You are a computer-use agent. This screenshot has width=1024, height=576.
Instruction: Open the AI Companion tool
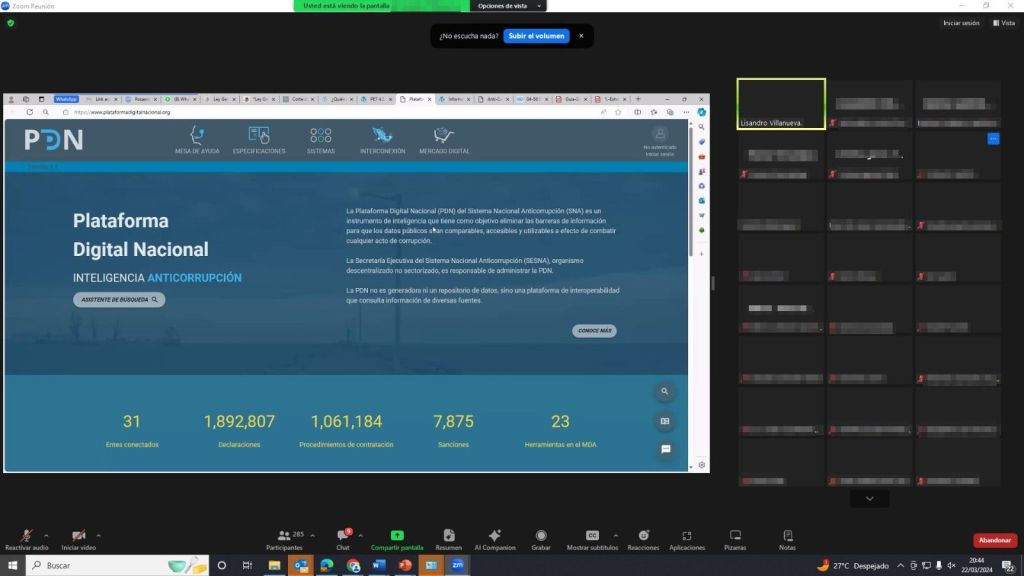click(x=494, y=536)
